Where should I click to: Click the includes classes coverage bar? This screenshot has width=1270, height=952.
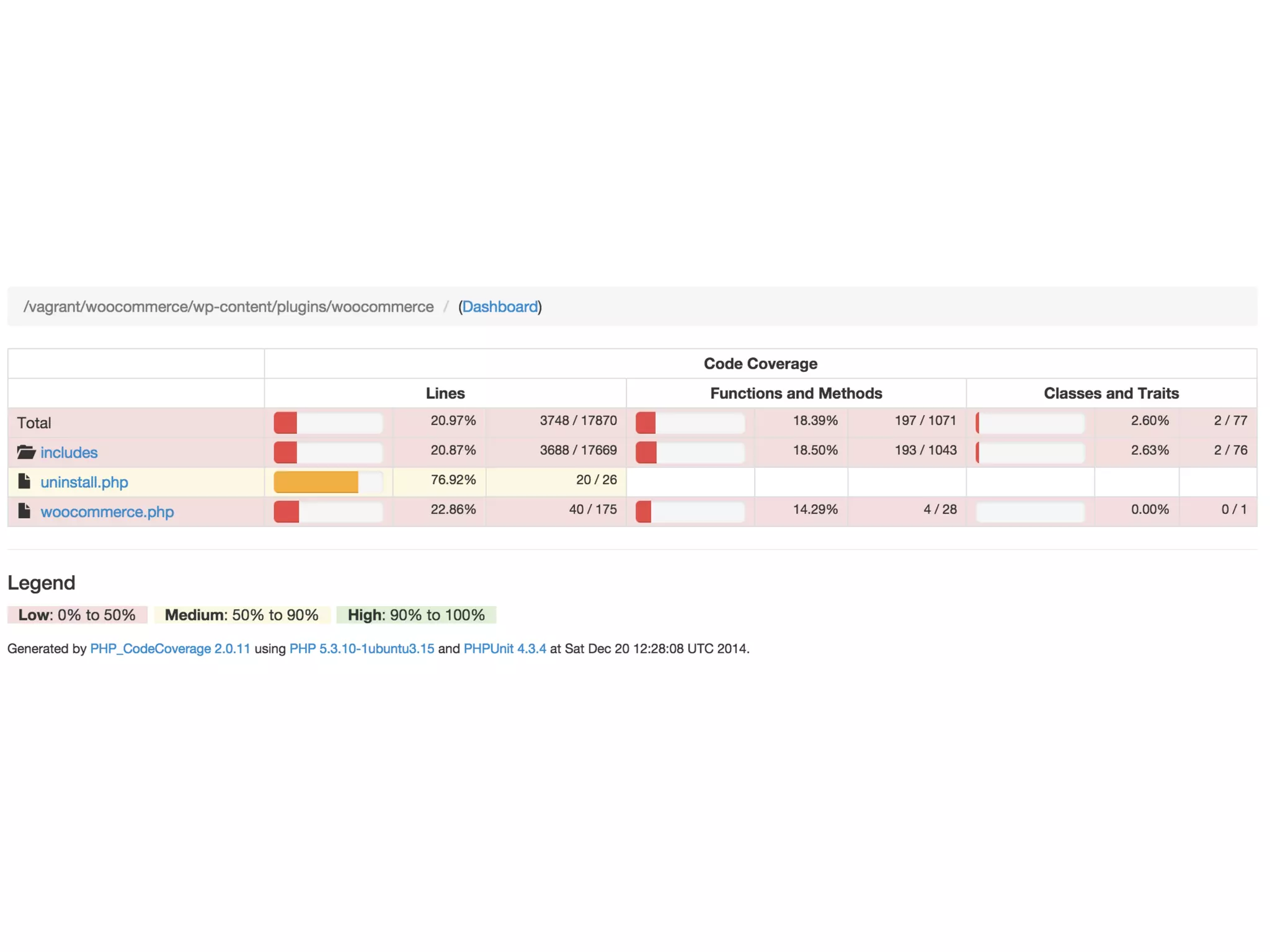pos(1030,452)
